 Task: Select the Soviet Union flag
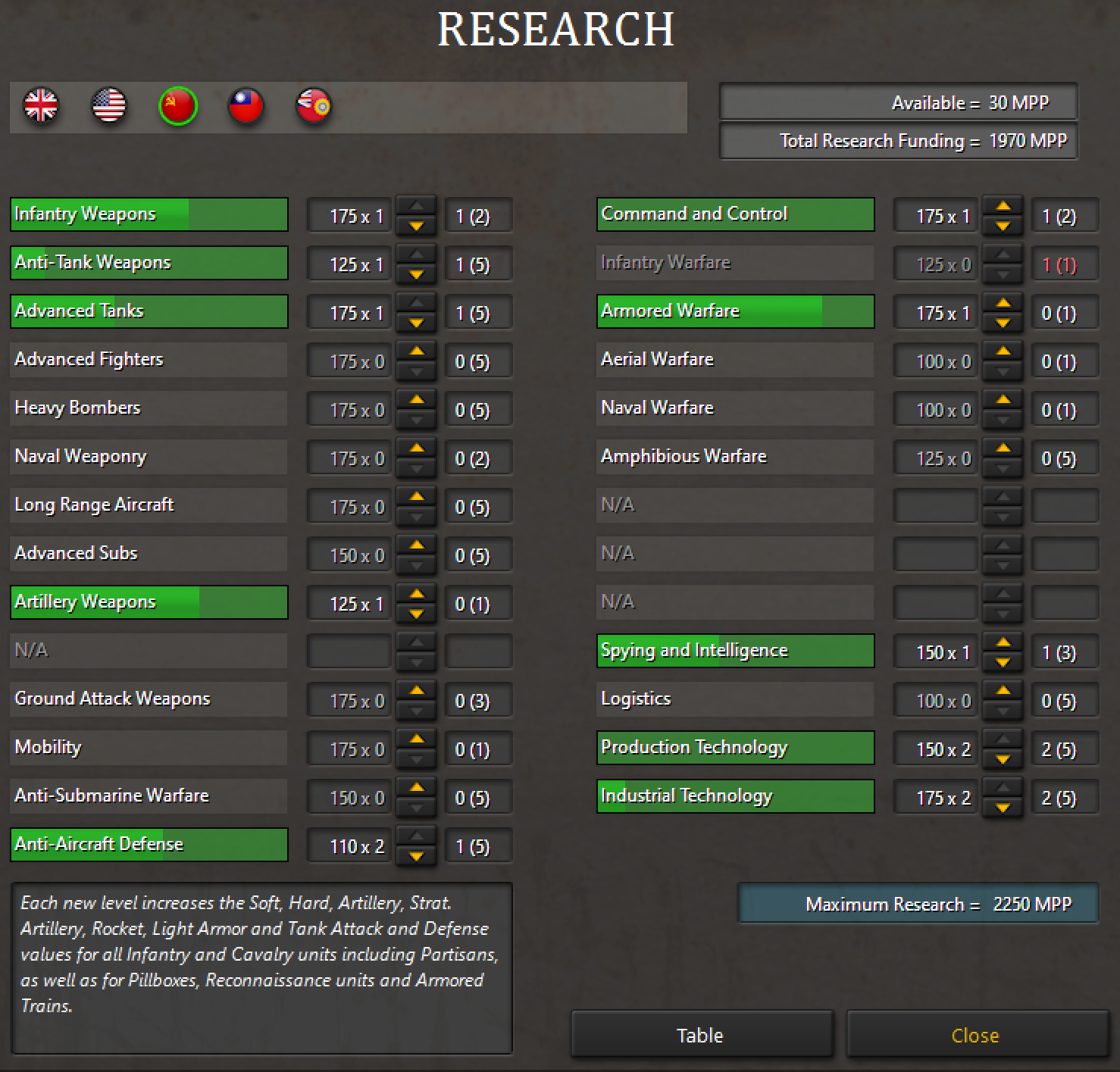(177, 107)
